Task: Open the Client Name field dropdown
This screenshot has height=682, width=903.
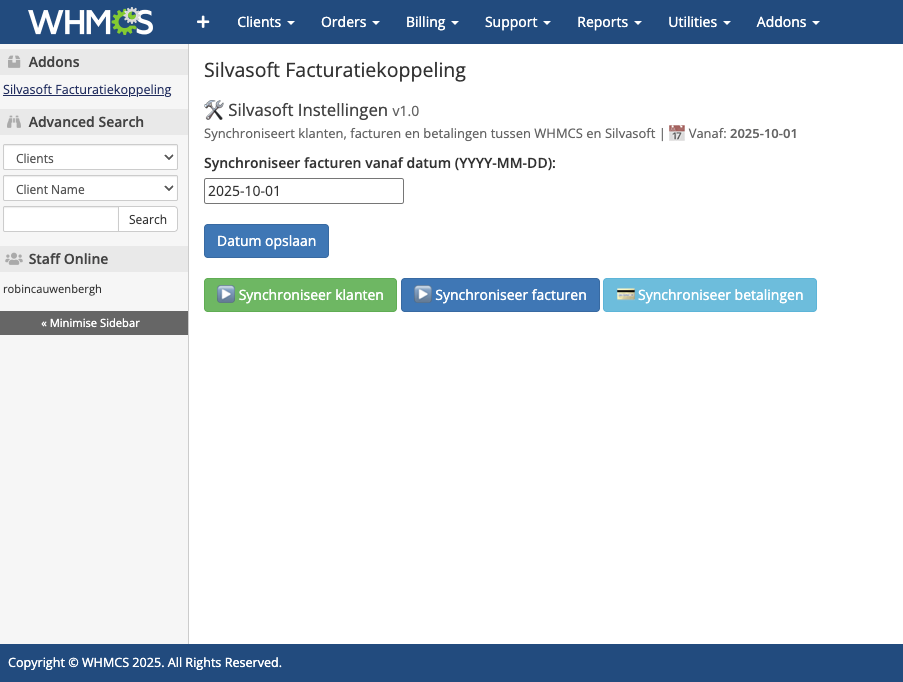Action: (90, 189)
